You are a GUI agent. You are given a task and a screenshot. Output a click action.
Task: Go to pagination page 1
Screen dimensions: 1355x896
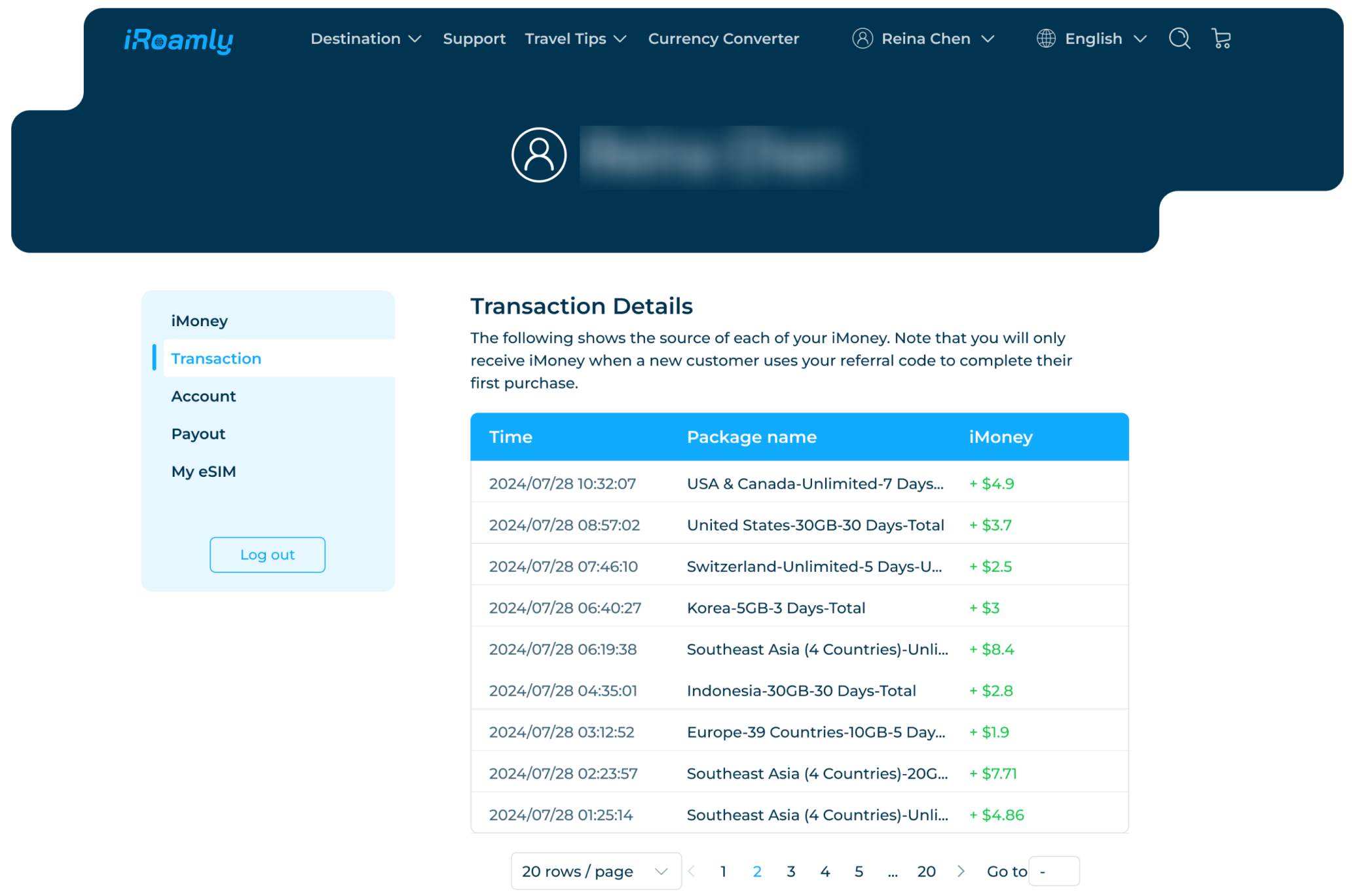point(723,871)
